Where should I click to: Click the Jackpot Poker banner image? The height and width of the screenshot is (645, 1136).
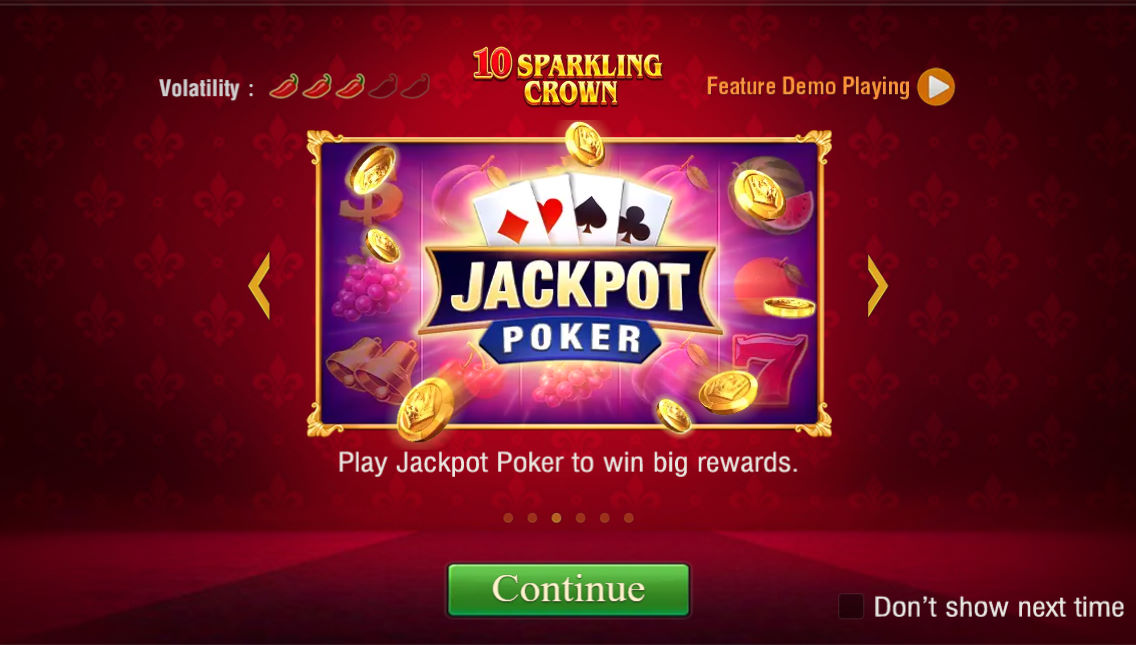pos(569,283)
